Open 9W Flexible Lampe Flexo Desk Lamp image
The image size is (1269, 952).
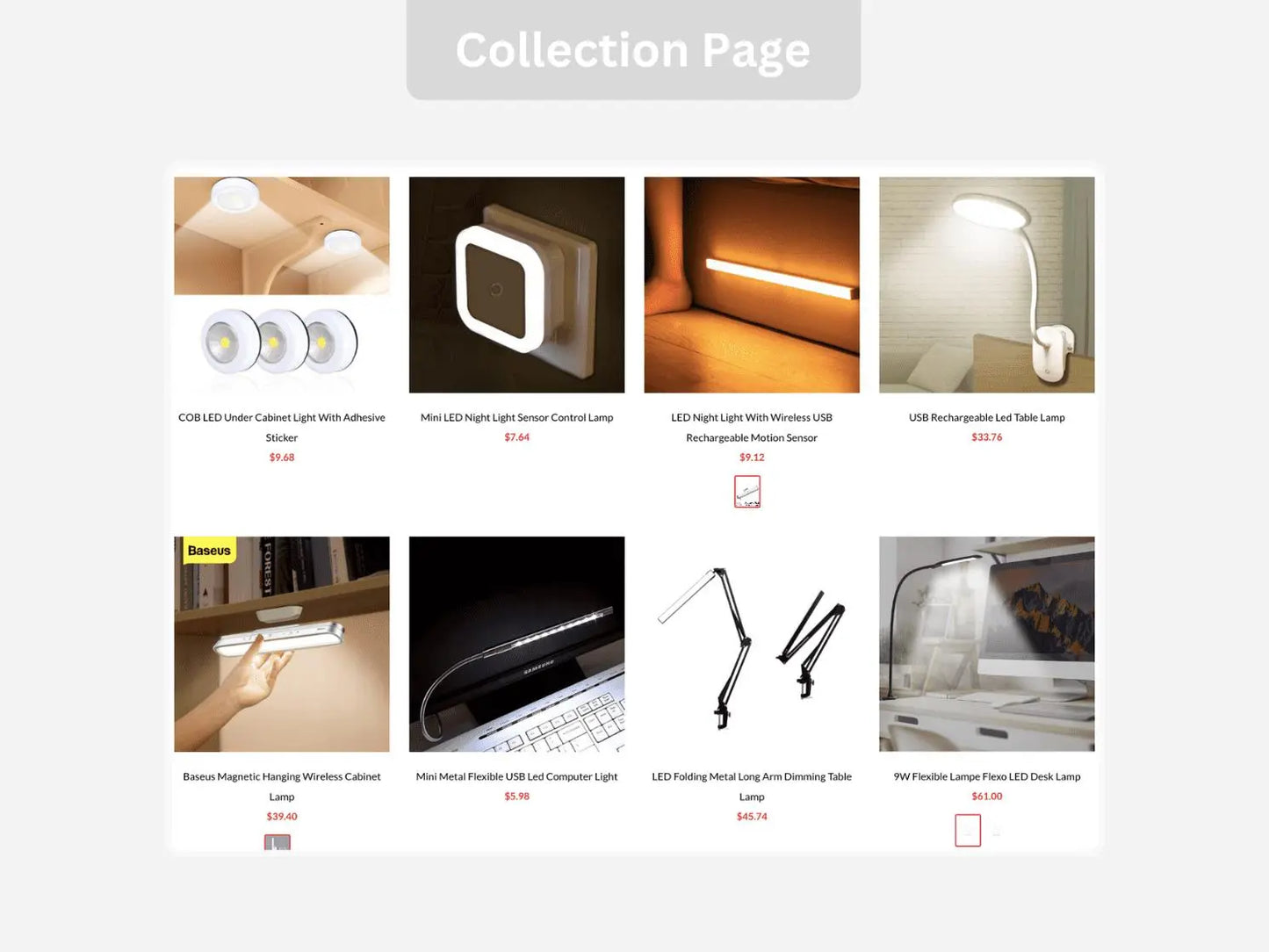987,644
